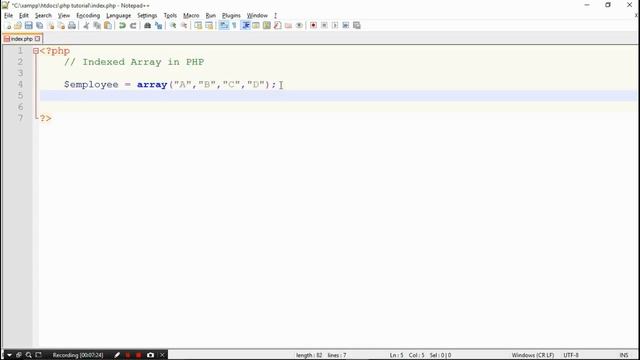Click the Folder as Workspace icon
Image resolution: width=640 pixels, height=360 pixels.
288,25
